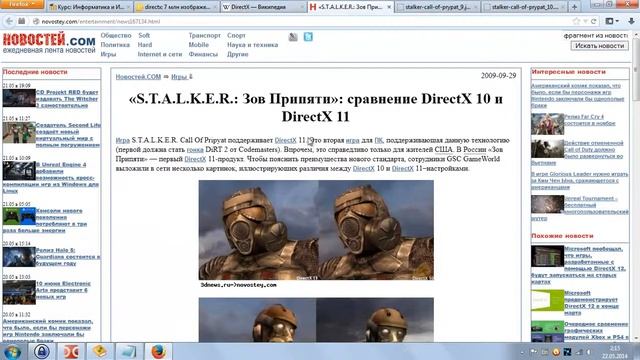The height and width of the screenshot is (360, 640).
Task: Click the Firefox taskbar icon
Action: tap(158, 351)
